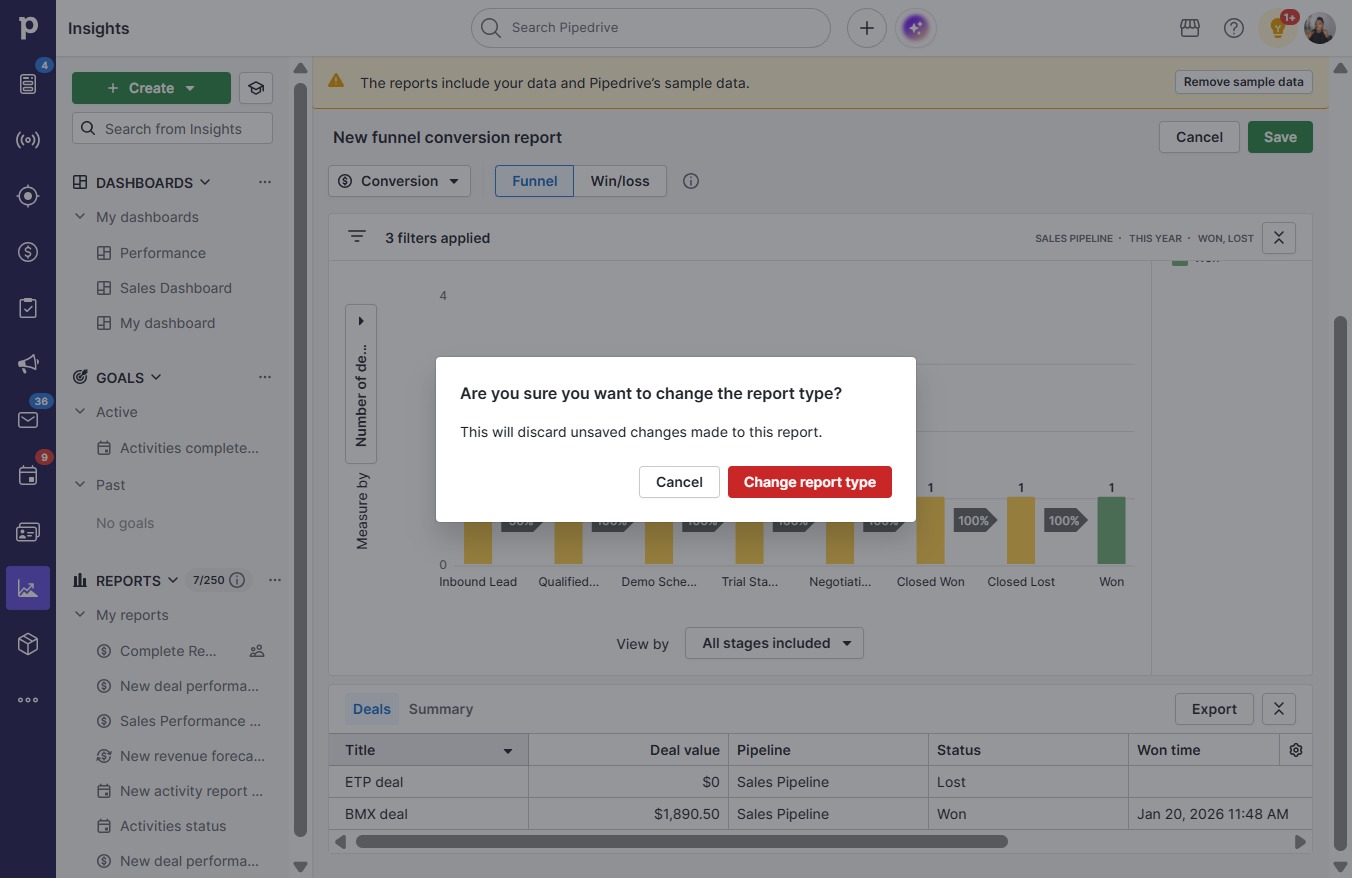Open the Activities status report
1352x878 pixels.
[x=173, y=826]
